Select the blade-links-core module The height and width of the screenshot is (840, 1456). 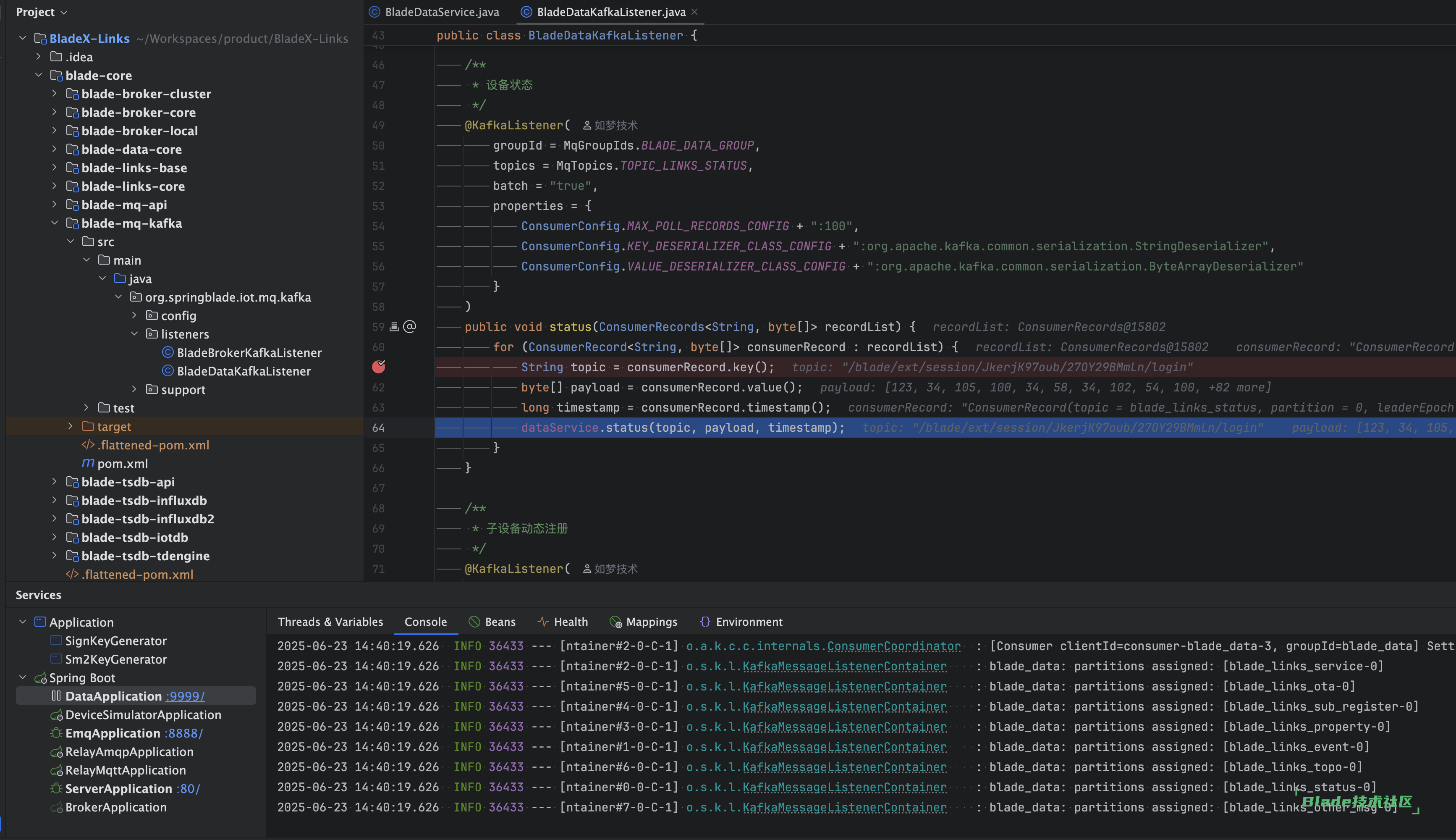point(133,186)
